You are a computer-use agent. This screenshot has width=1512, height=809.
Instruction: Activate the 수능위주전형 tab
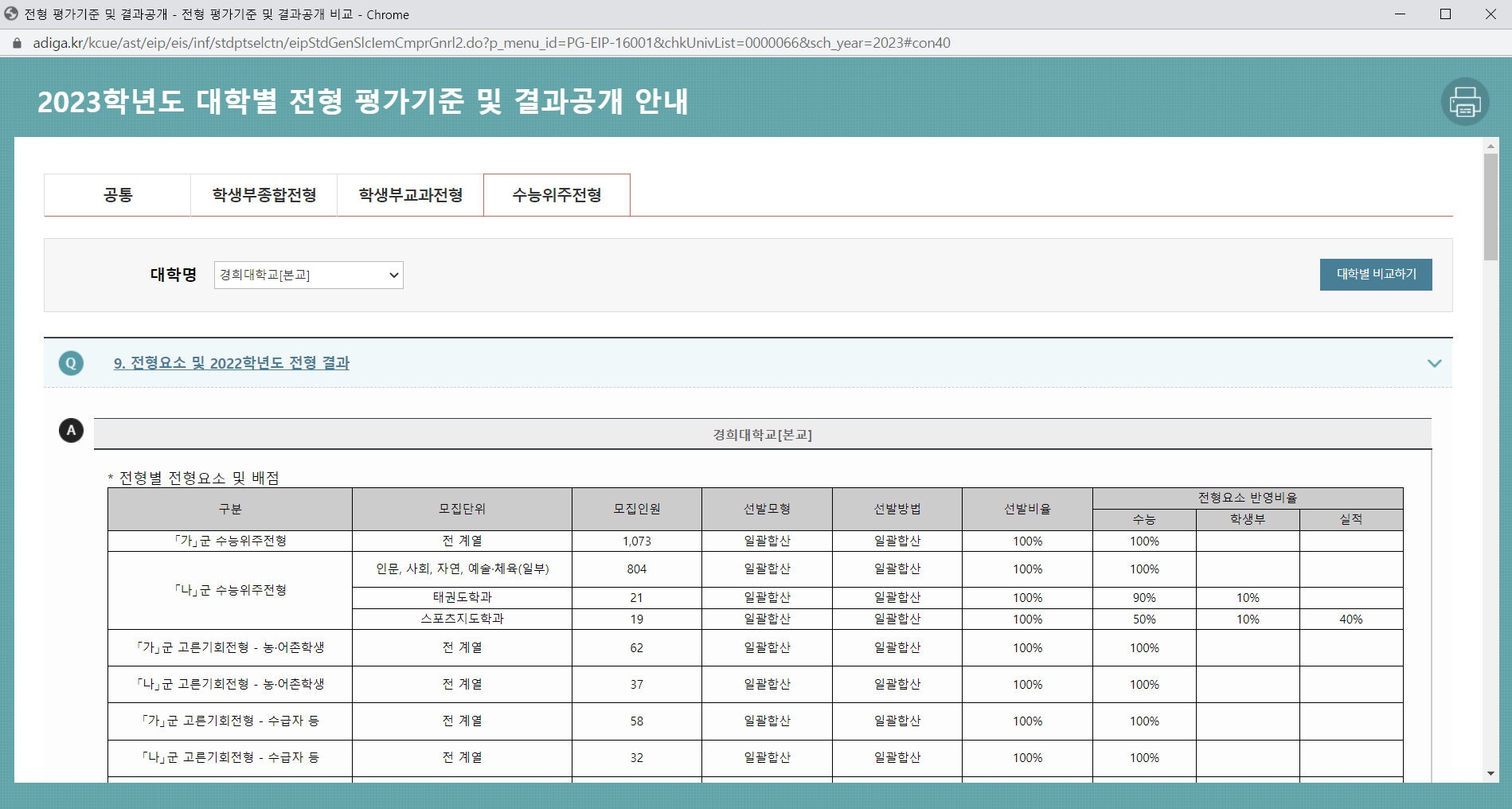(556, 194)
